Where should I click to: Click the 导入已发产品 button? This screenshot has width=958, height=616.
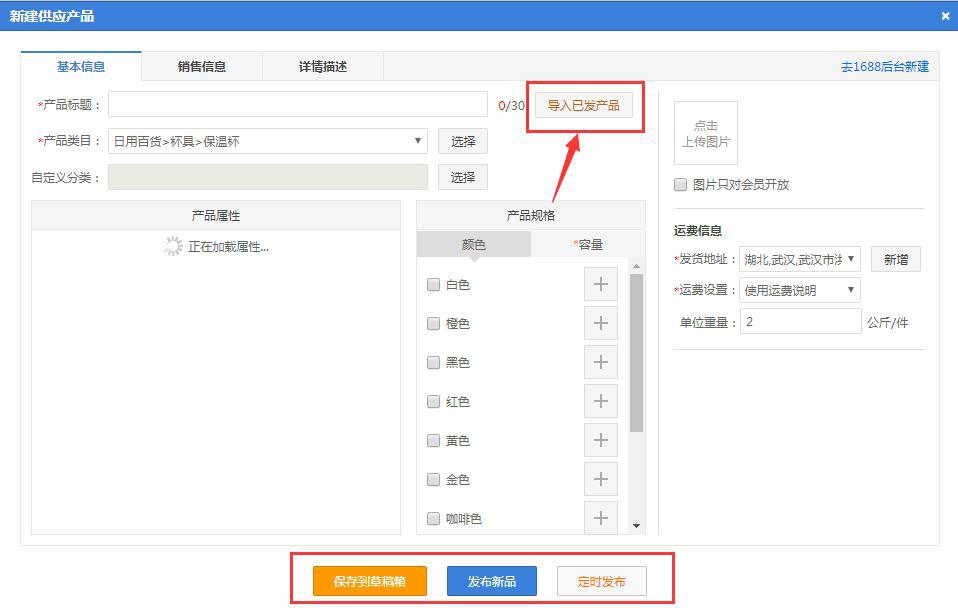(583, 105)
